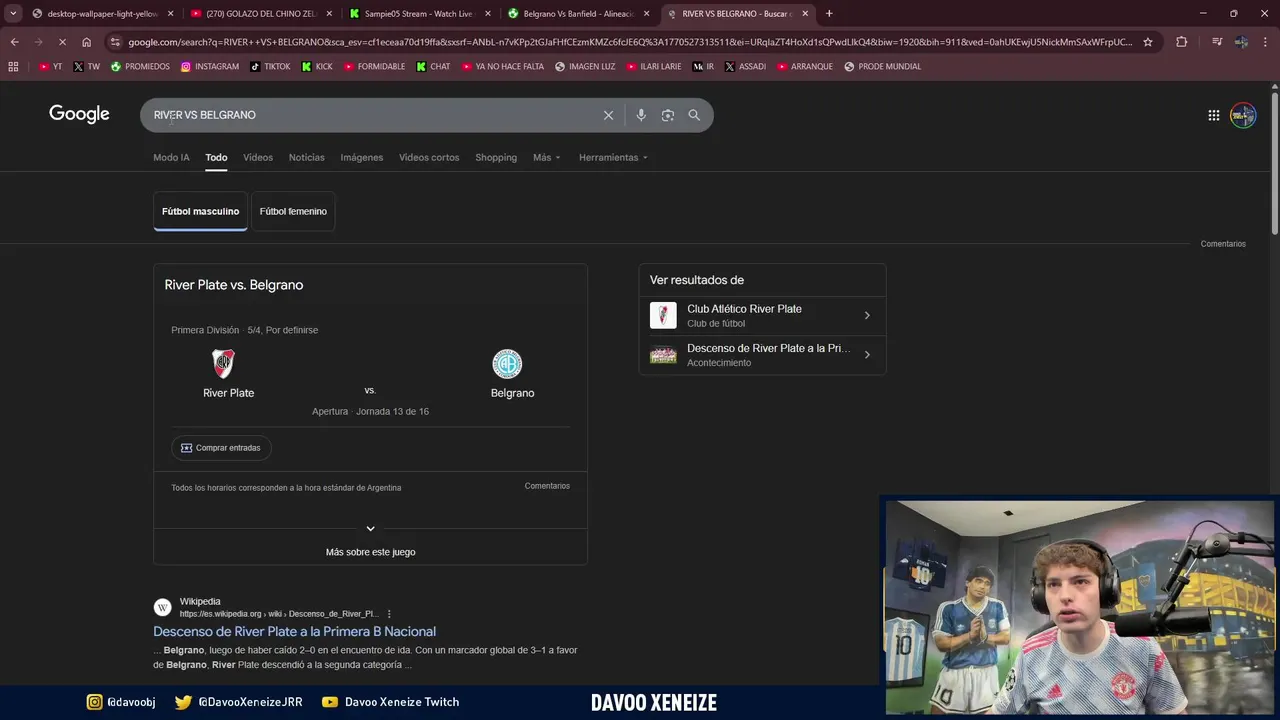The image size is (1280, 720).
Task: Switch to GOLAZO DEL CHINO YouTube tab
Action: point(261,14)
